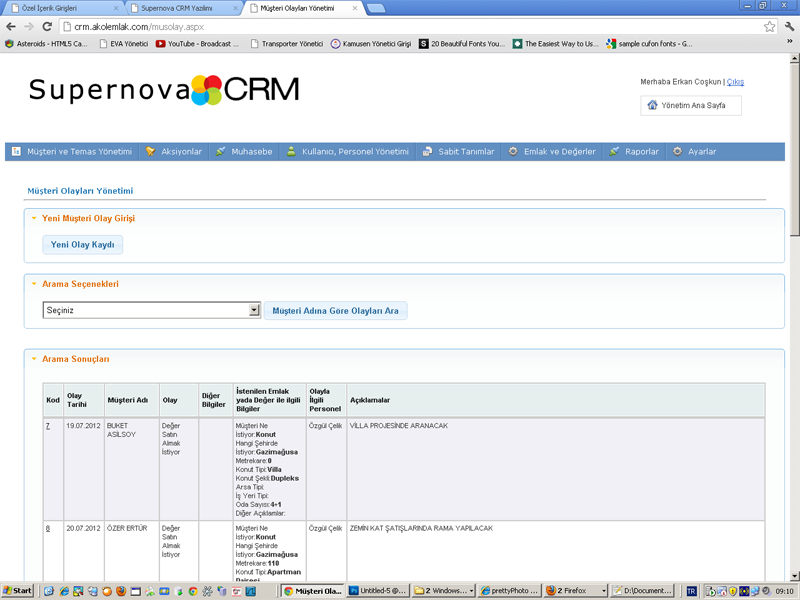Click Müşteri Adına Göre Olayları Ara
This screenshot has height=600, width=800.
tap(335, 310)
